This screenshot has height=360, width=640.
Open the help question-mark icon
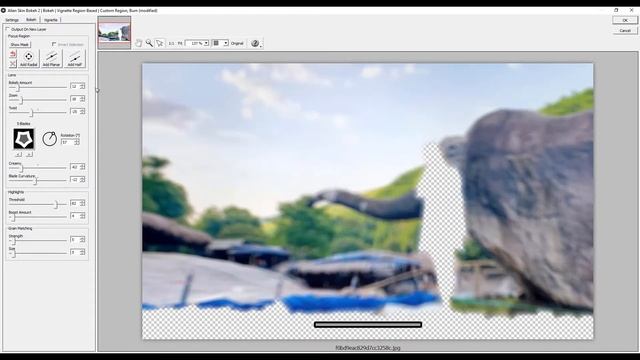coord(255,43)
